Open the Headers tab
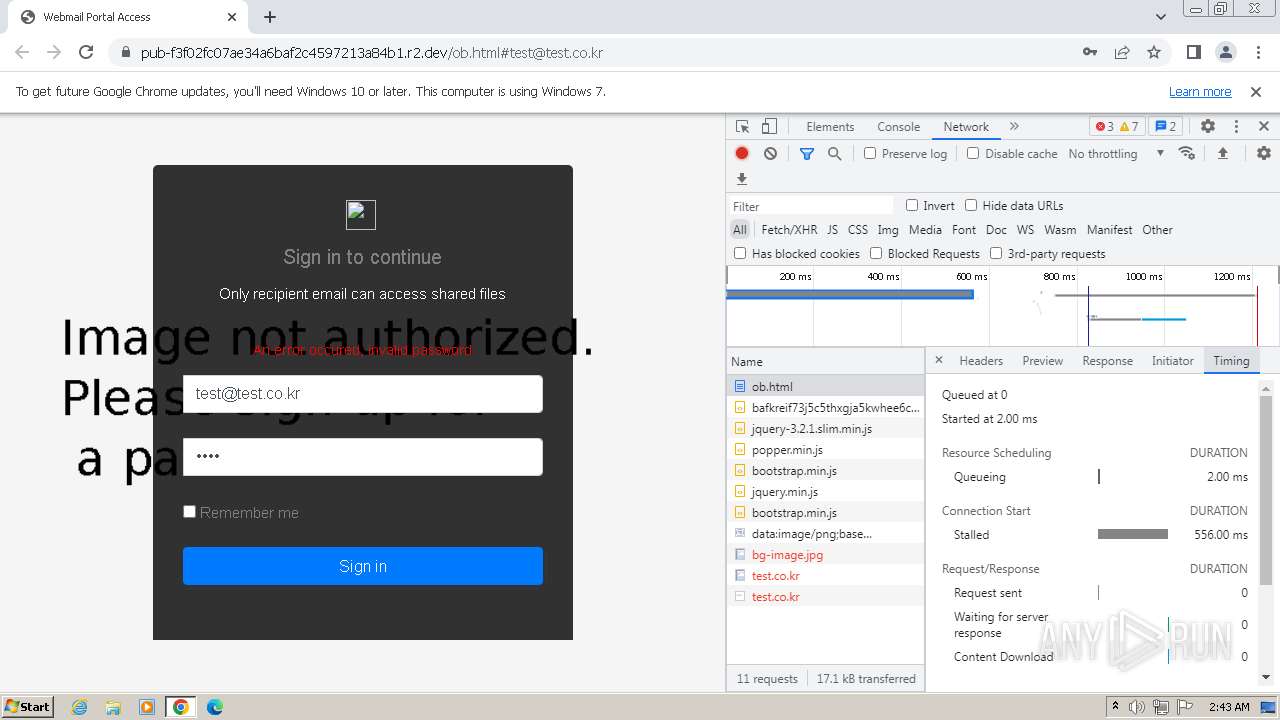The image size is (1280, 720). tap(981, 361)
